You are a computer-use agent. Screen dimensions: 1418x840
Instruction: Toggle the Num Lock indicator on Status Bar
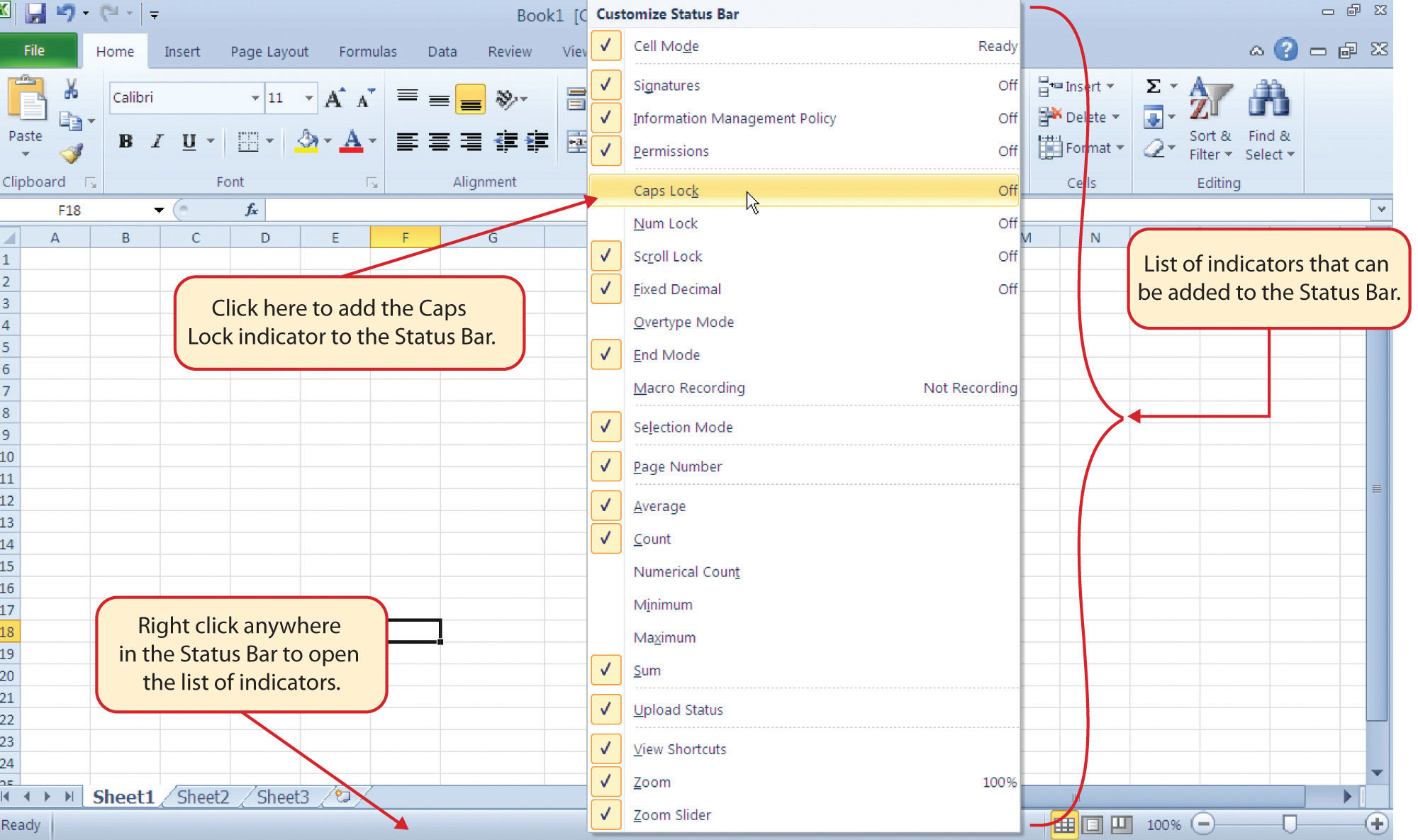tap(665, 223)
